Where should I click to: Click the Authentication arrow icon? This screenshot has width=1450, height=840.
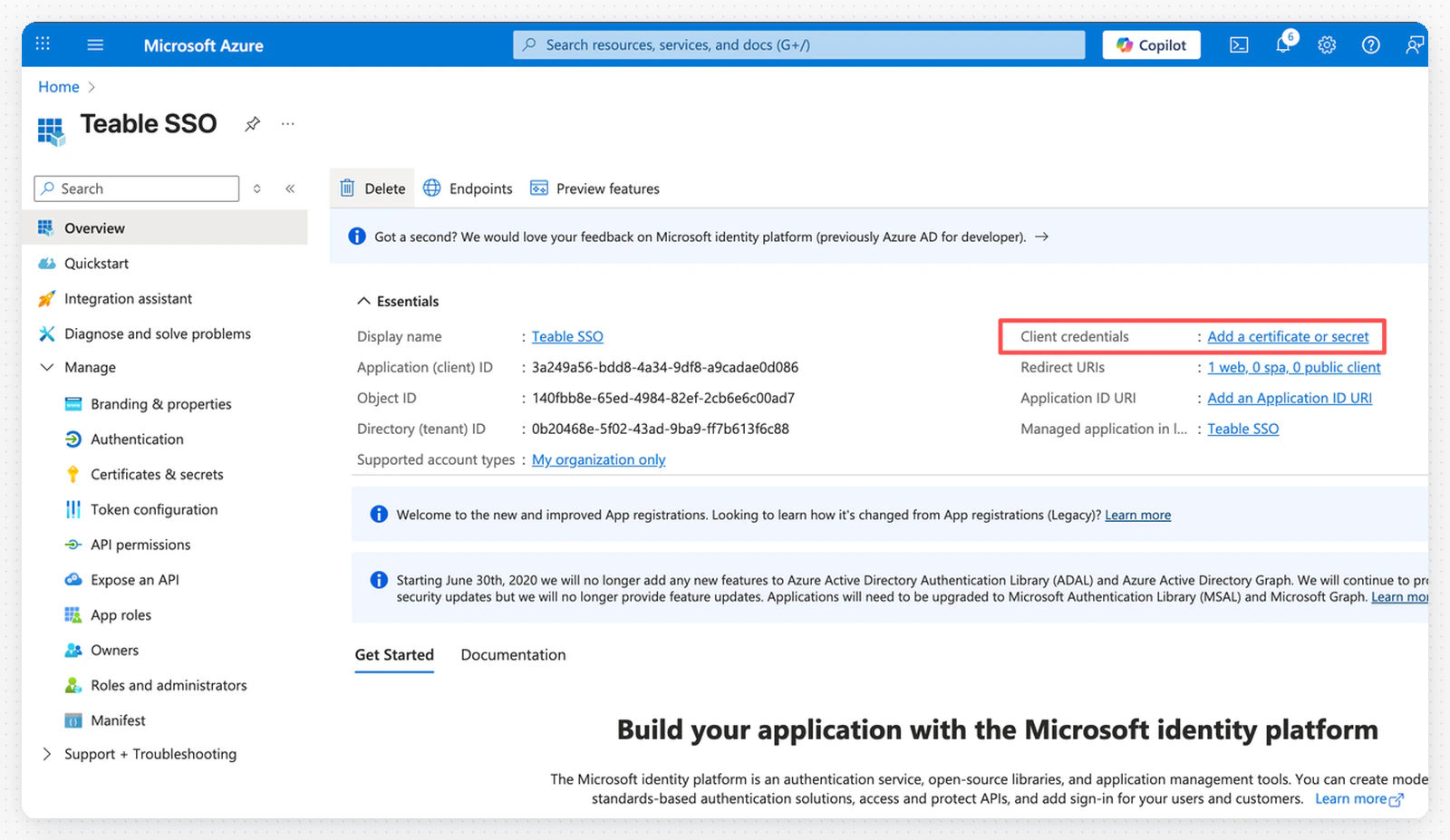pos(73,439)
